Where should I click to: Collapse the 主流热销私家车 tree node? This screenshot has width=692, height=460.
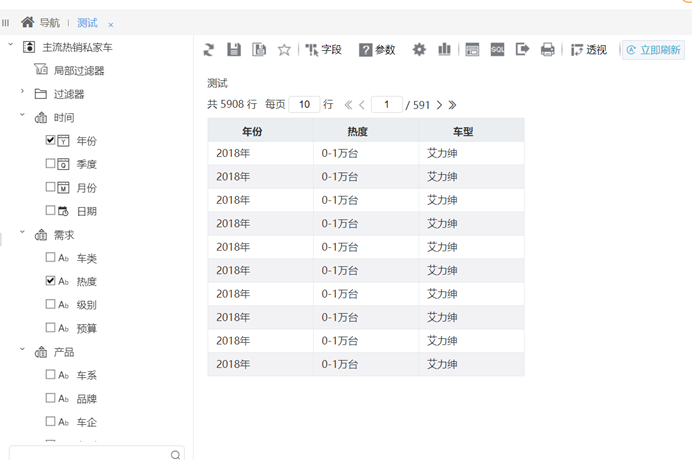[11, 45]
